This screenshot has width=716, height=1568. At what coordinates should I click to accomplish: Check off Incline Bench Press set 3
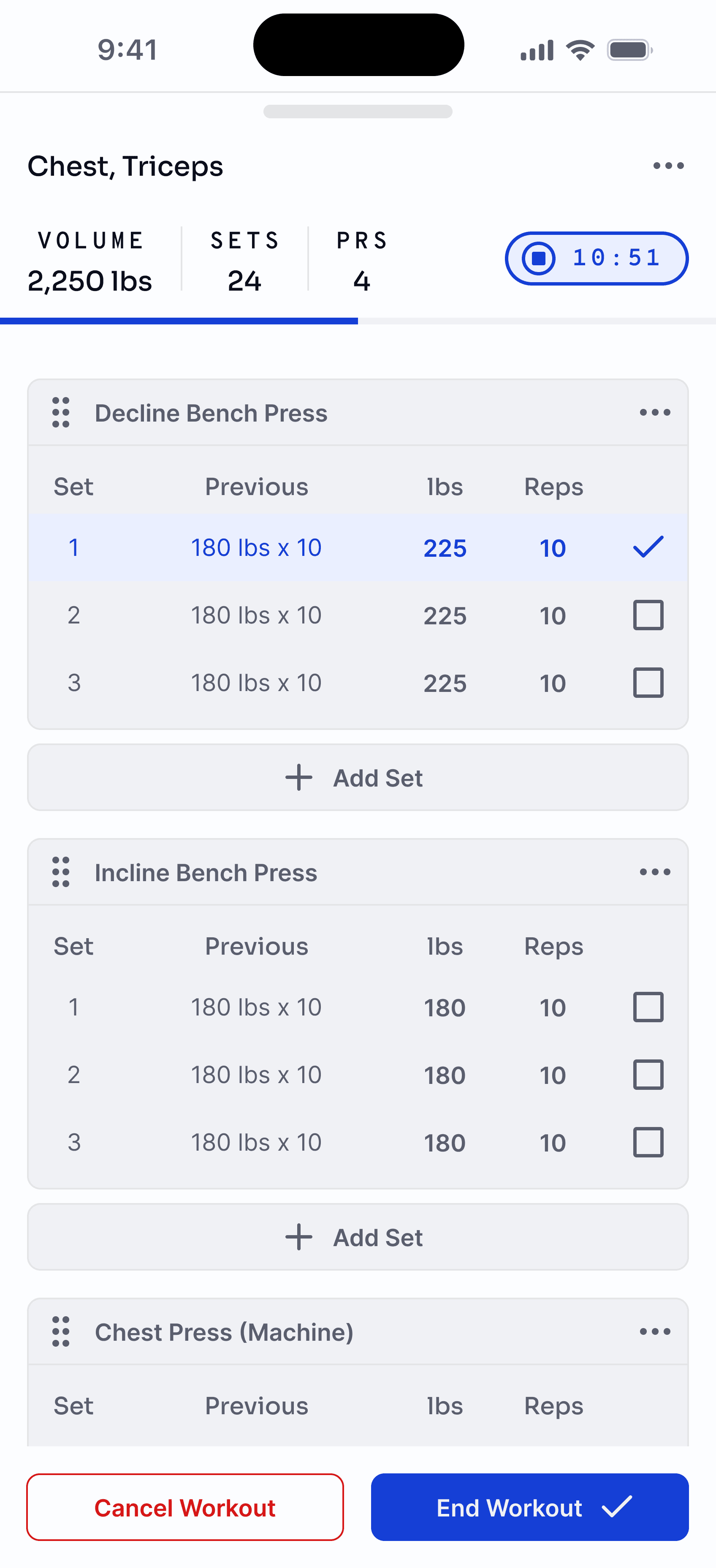(648, 1142)
